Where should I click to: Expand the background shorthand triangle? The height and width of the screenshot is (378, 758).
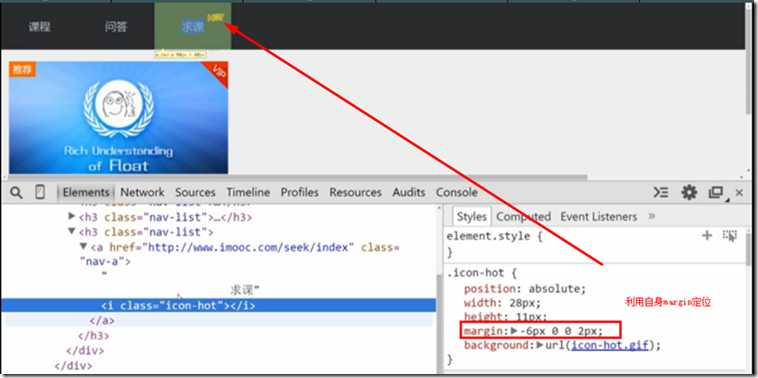click(539, 346)
